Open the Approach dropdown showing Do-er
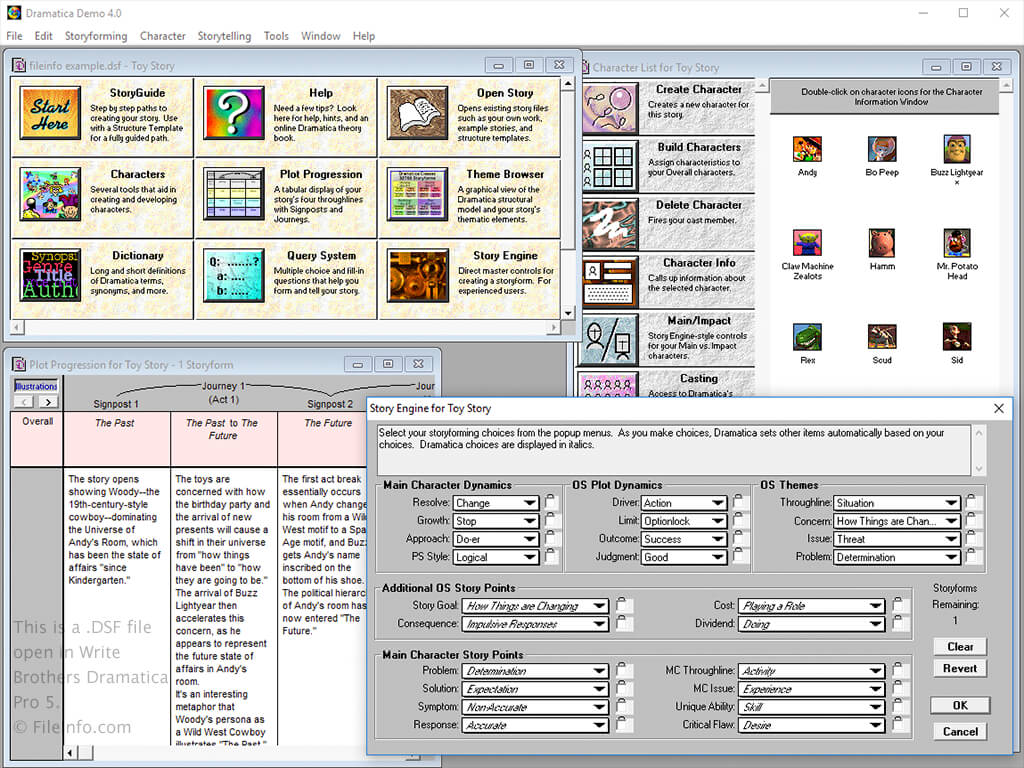This screenshot has width=1024, height=768. (496, 539)
